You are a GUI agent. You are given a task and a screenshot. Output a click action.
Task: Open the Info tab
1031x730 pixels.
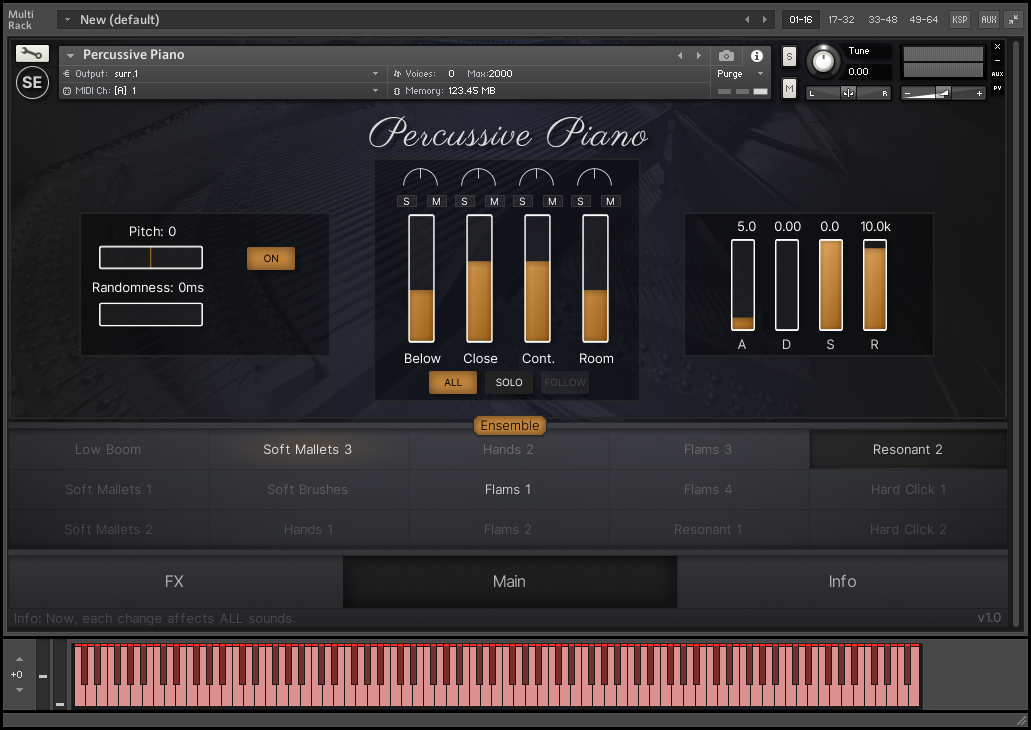pos(842,581)
